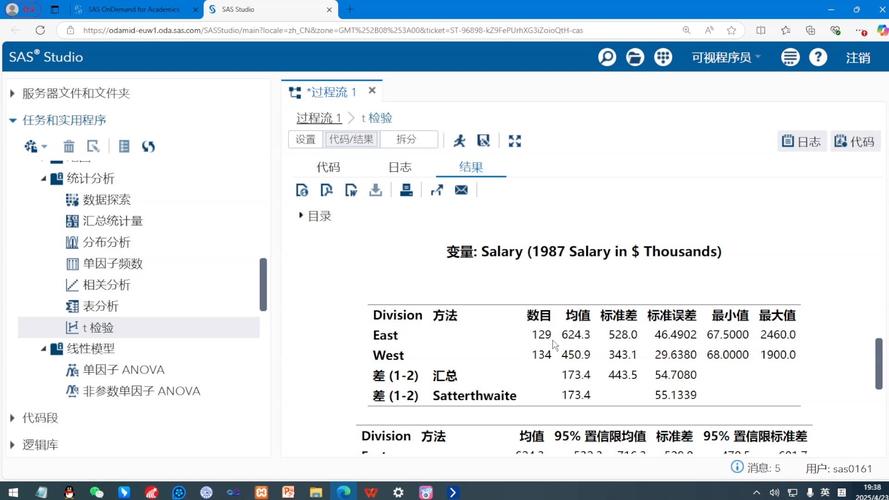This screenshot has width=889, height=500.
Task: Click the email results envelope icon
Action: (462, 190)
